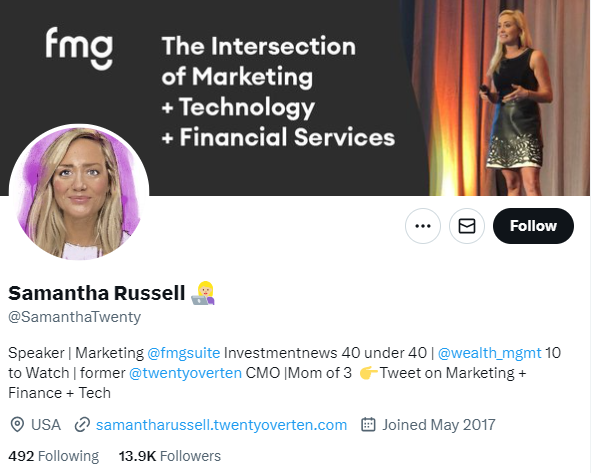The width and height of the screenshot is (599, 473).
Task: Click the link chain icon
Action: (x=82, y=425)
